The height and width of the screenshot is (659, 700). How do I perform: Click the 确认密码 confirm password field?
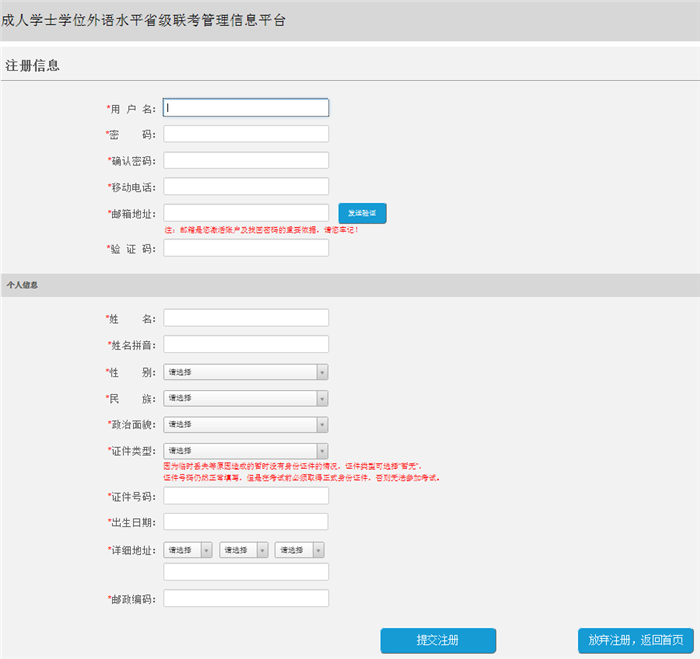[246, 160]
